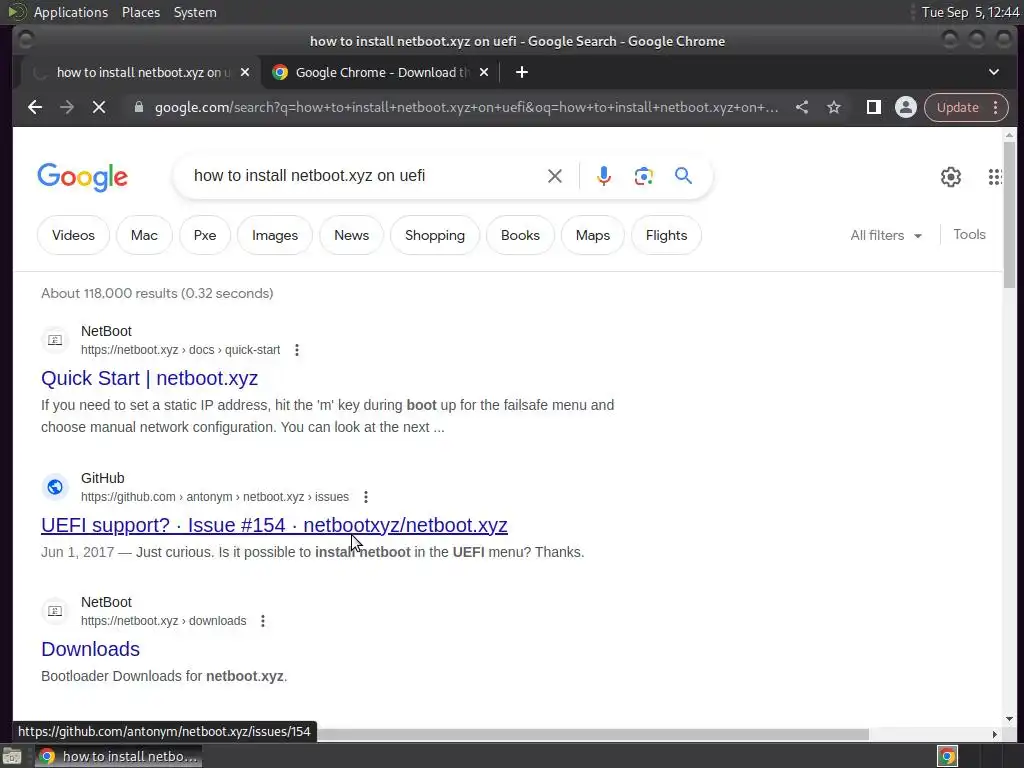
Task: Go back to the previous page
Action: [35, 107]
